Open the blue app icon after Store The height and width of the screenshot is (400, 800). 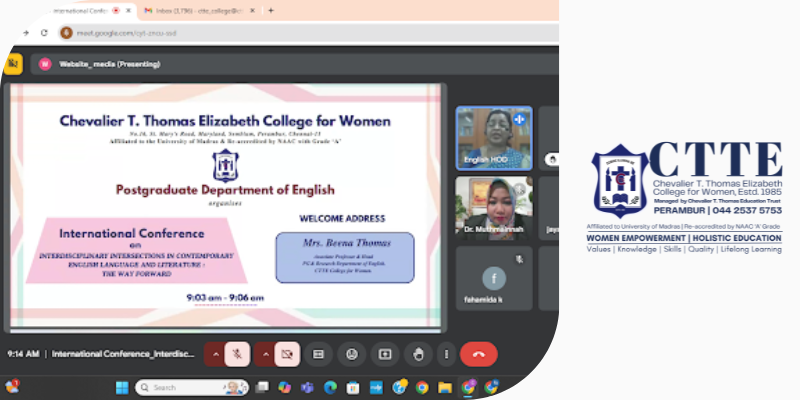point(377,387)
